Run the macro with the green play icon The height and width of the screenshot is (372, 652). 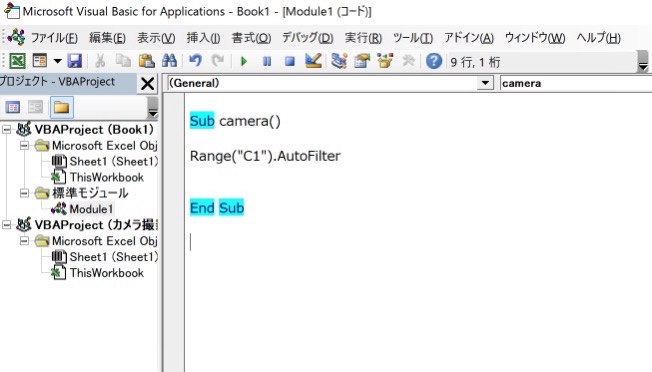pos(244,62)
